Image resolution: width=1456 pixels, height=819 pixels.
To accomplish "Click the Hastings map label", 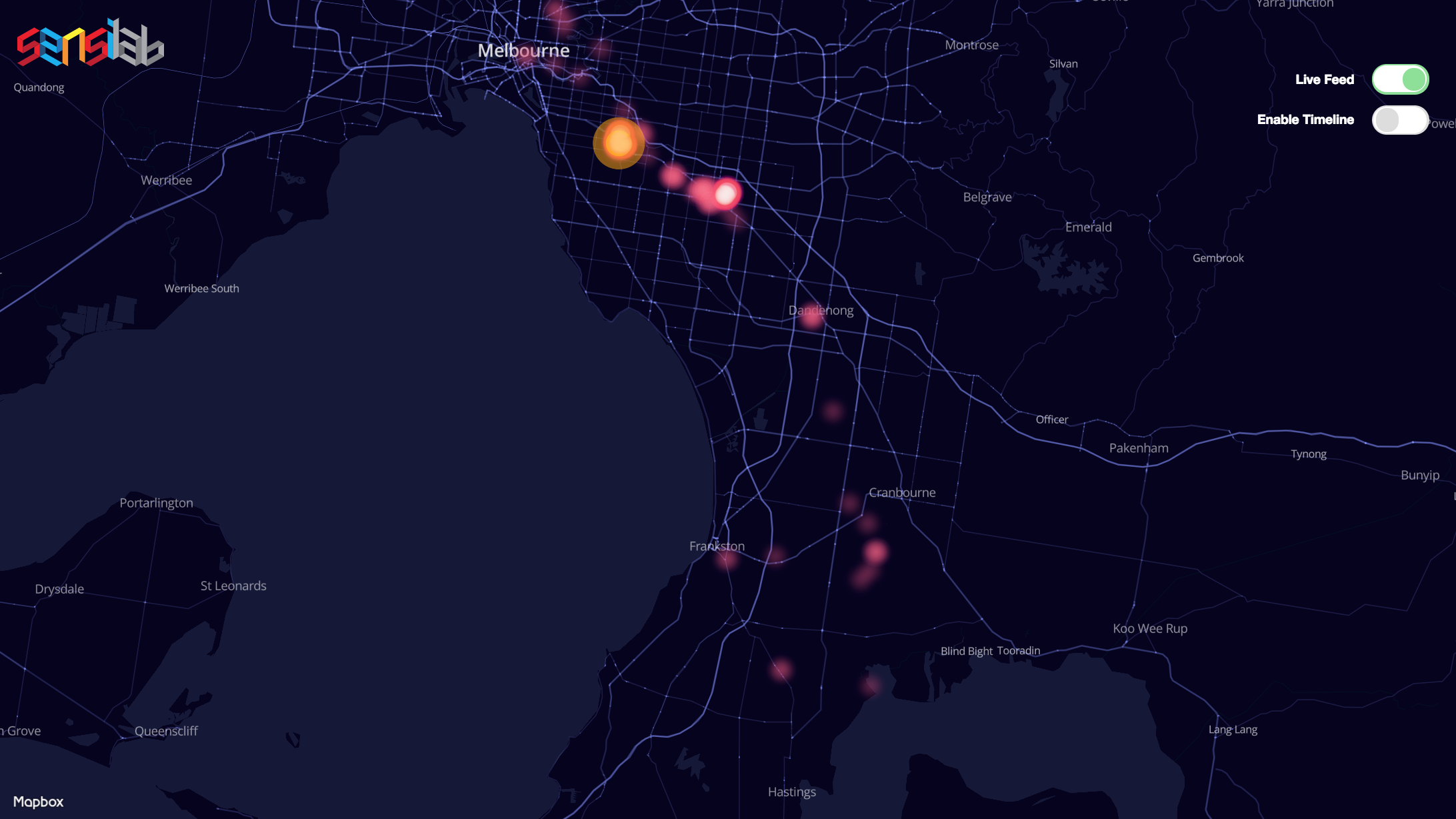I will pyautogui.click(x=791, y=792).
